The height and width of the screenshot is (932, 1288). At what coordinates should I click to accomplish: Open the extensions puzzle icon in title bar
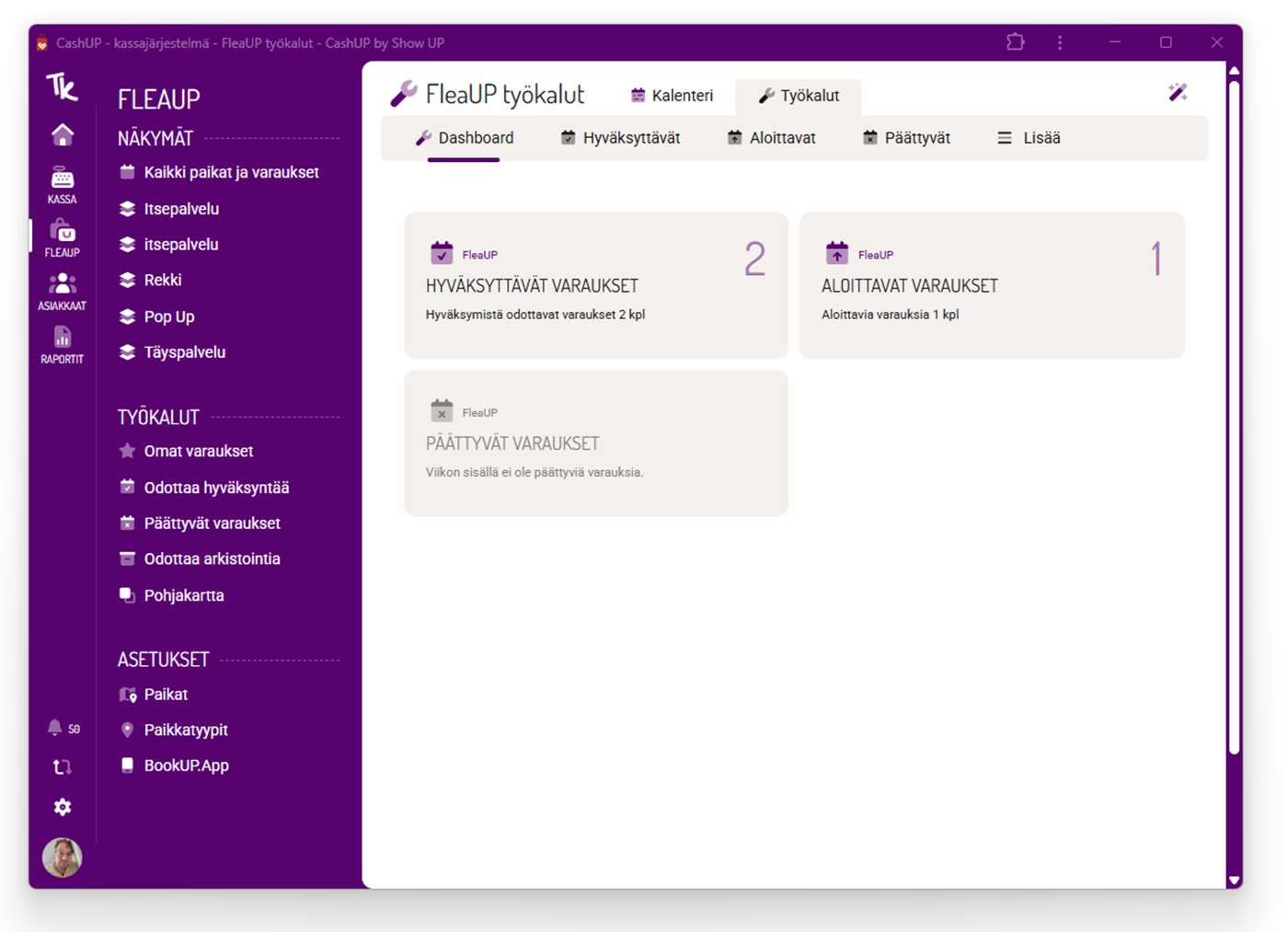(x=1015, y=42)
